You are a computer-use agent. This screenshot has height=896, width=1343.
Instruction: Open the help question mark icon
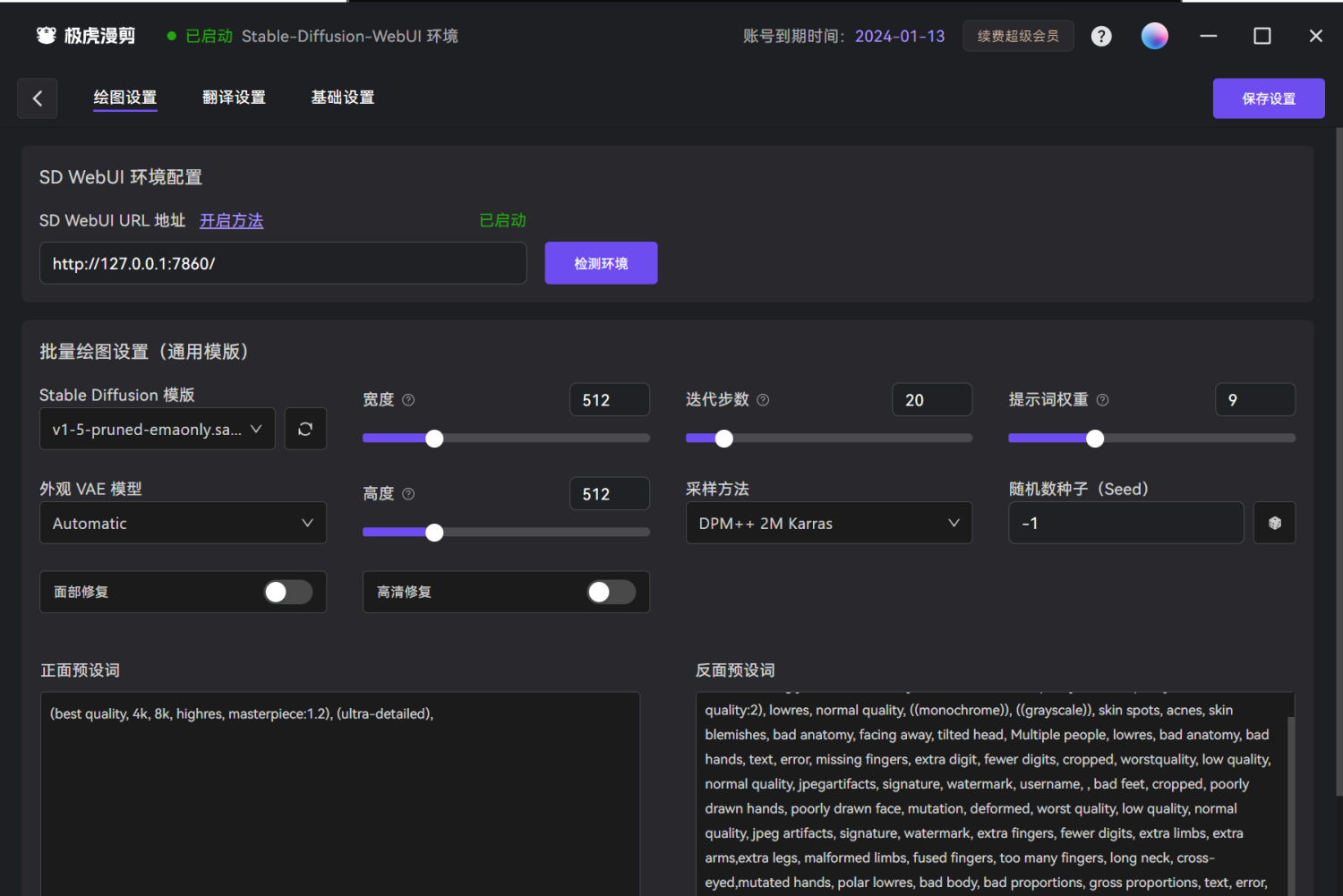click(1101, 36)
